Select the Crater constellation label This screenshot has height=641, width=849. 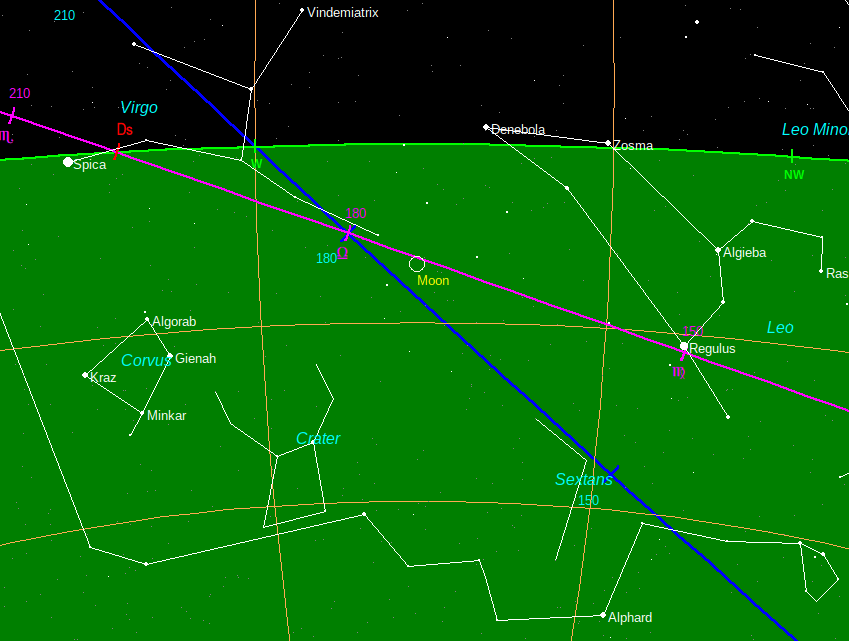click(318, 438)
